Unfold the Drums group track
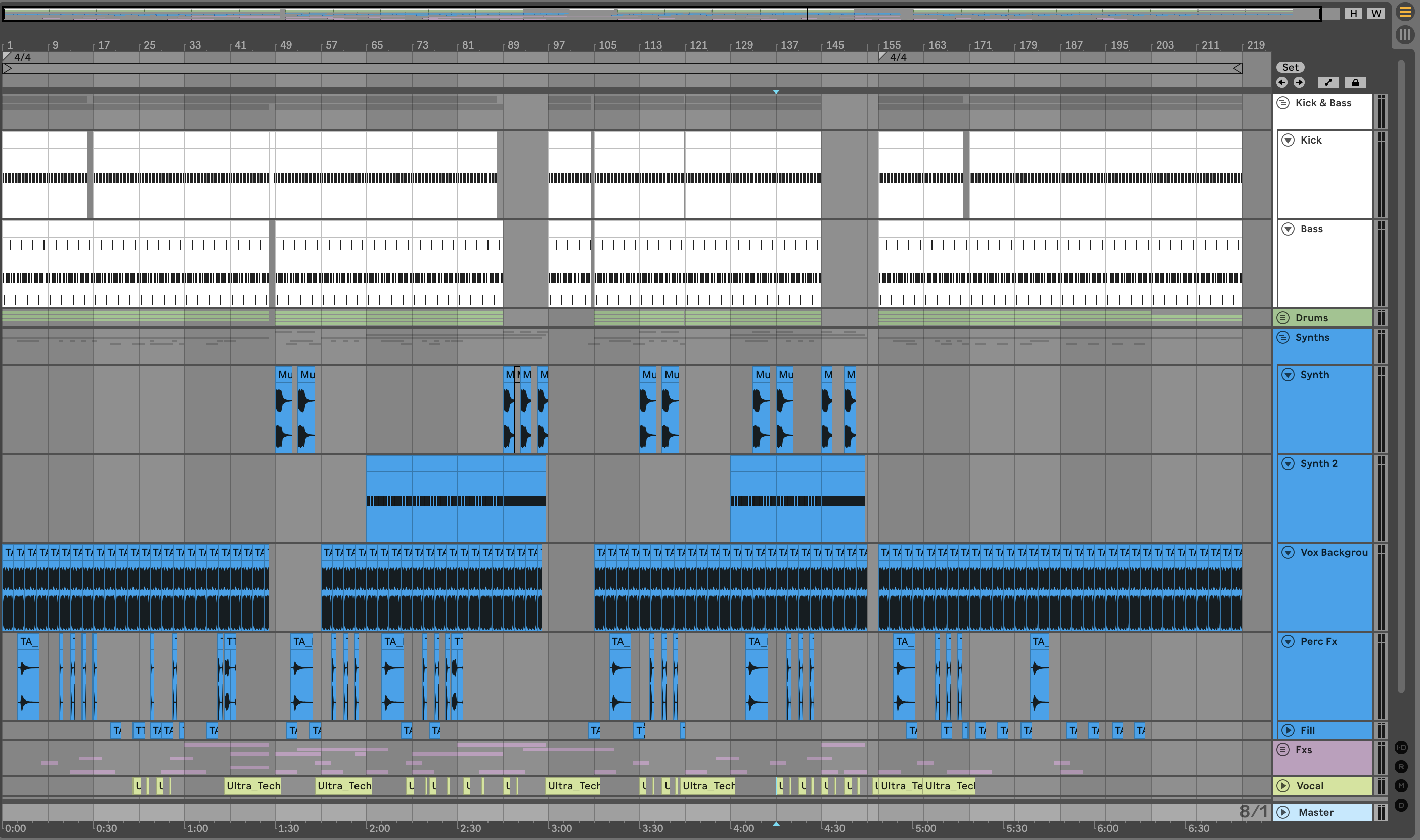The width and height of the screenshot is (1420, 840). coord(1283,318)
